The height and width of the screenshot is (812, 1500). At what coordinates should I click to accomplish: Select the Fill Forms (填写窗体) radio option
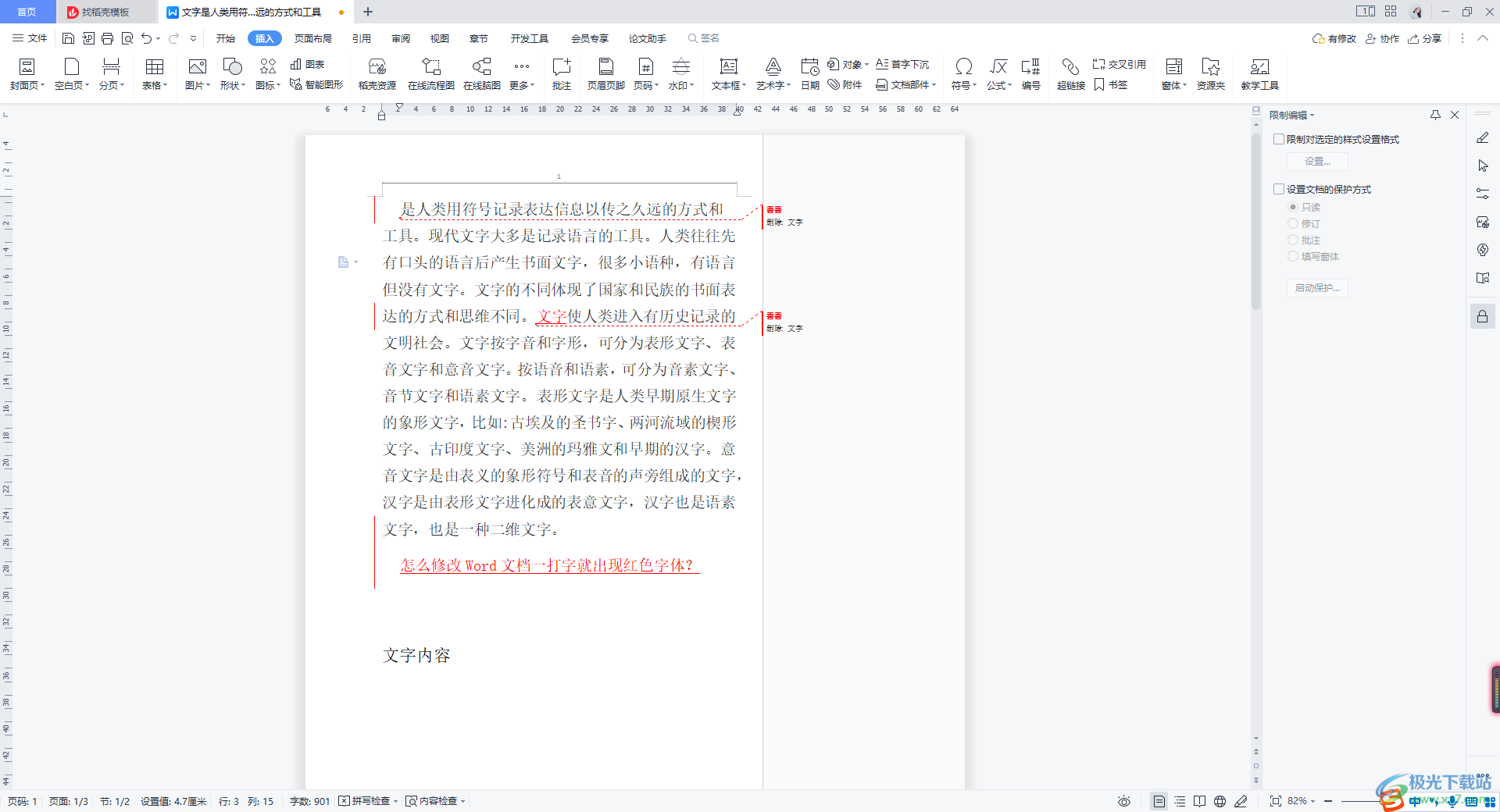click(1293, 256)
